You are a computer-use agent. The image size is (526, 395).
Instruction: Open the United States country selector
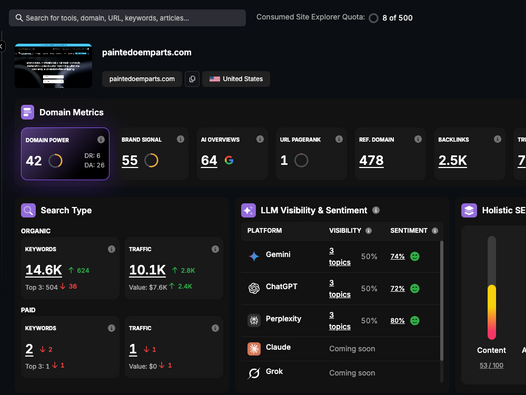[x=236, y=79]
